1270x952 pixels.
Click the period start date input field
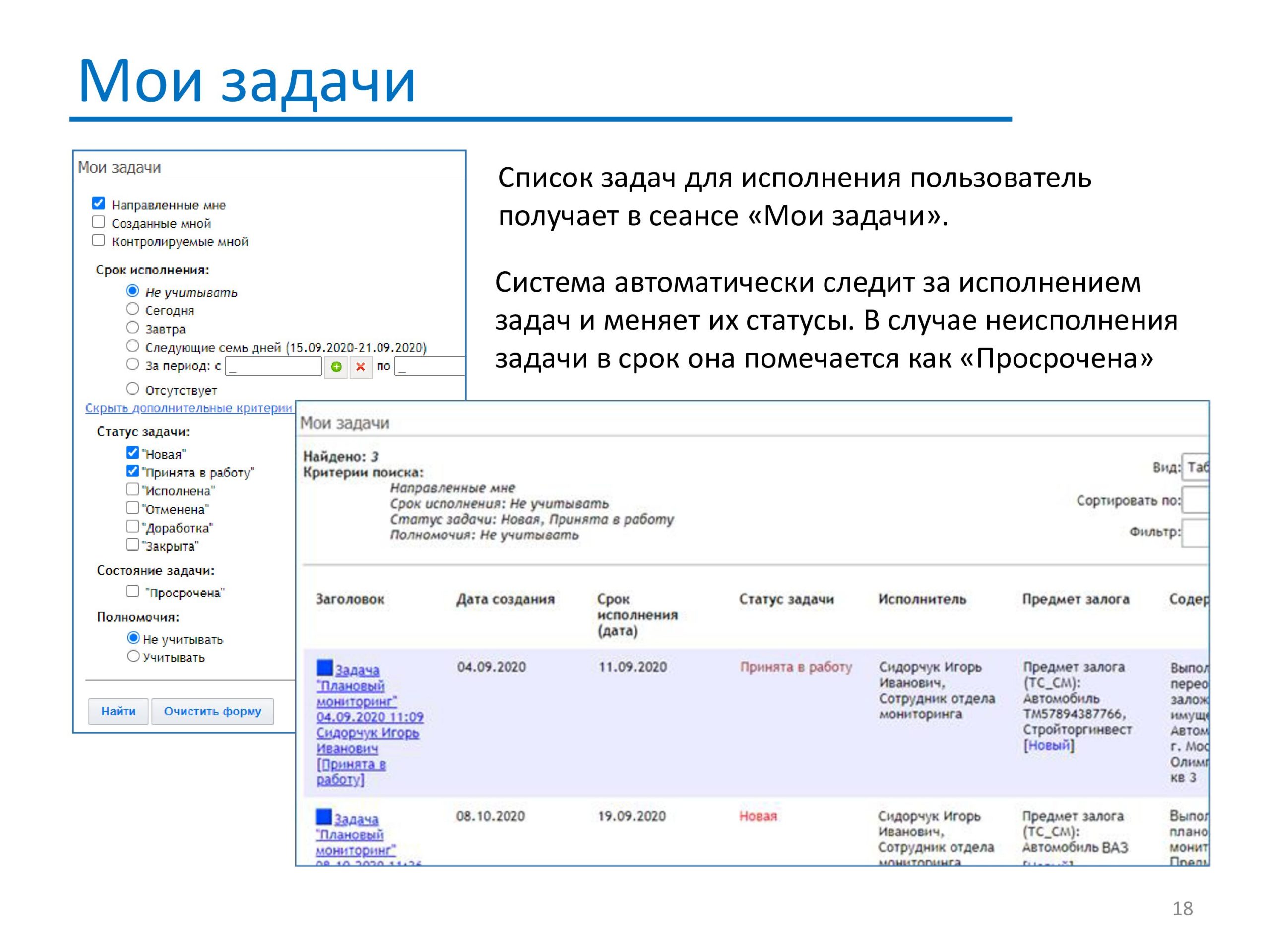pos(274,366)
